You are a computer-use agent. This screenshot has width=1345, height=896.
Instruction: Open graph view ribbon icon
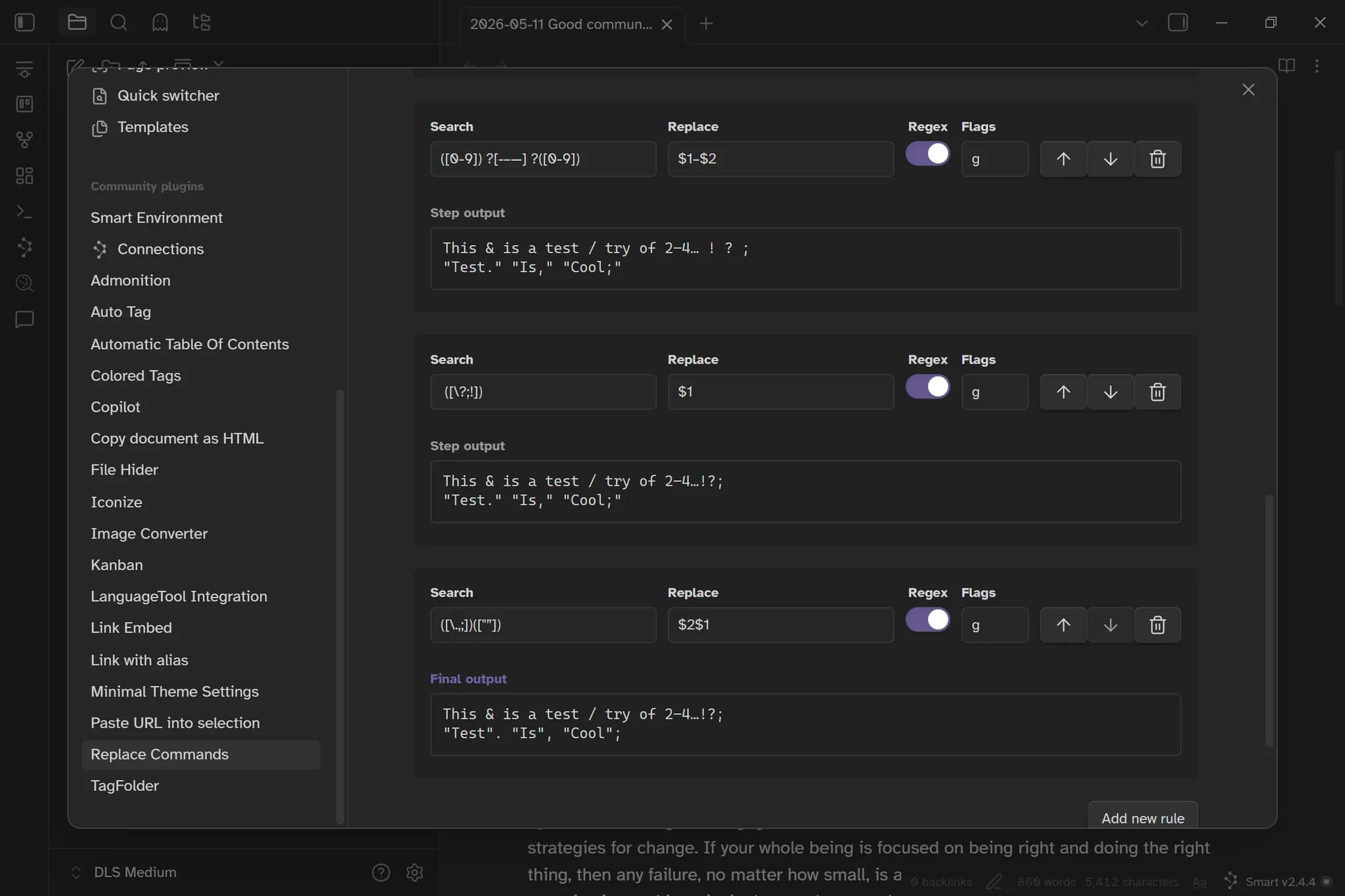click(x=24, y=139)
